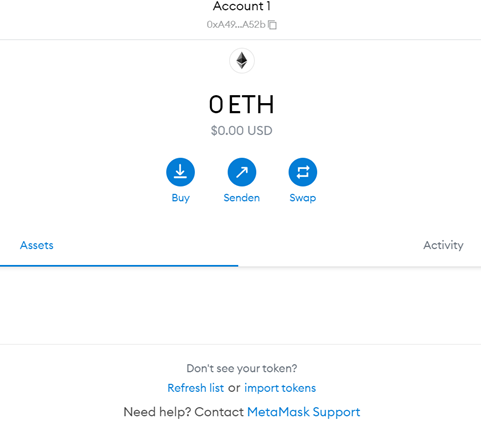
Task: Click the "Don't see your token?" text
Action: [242, 368]
